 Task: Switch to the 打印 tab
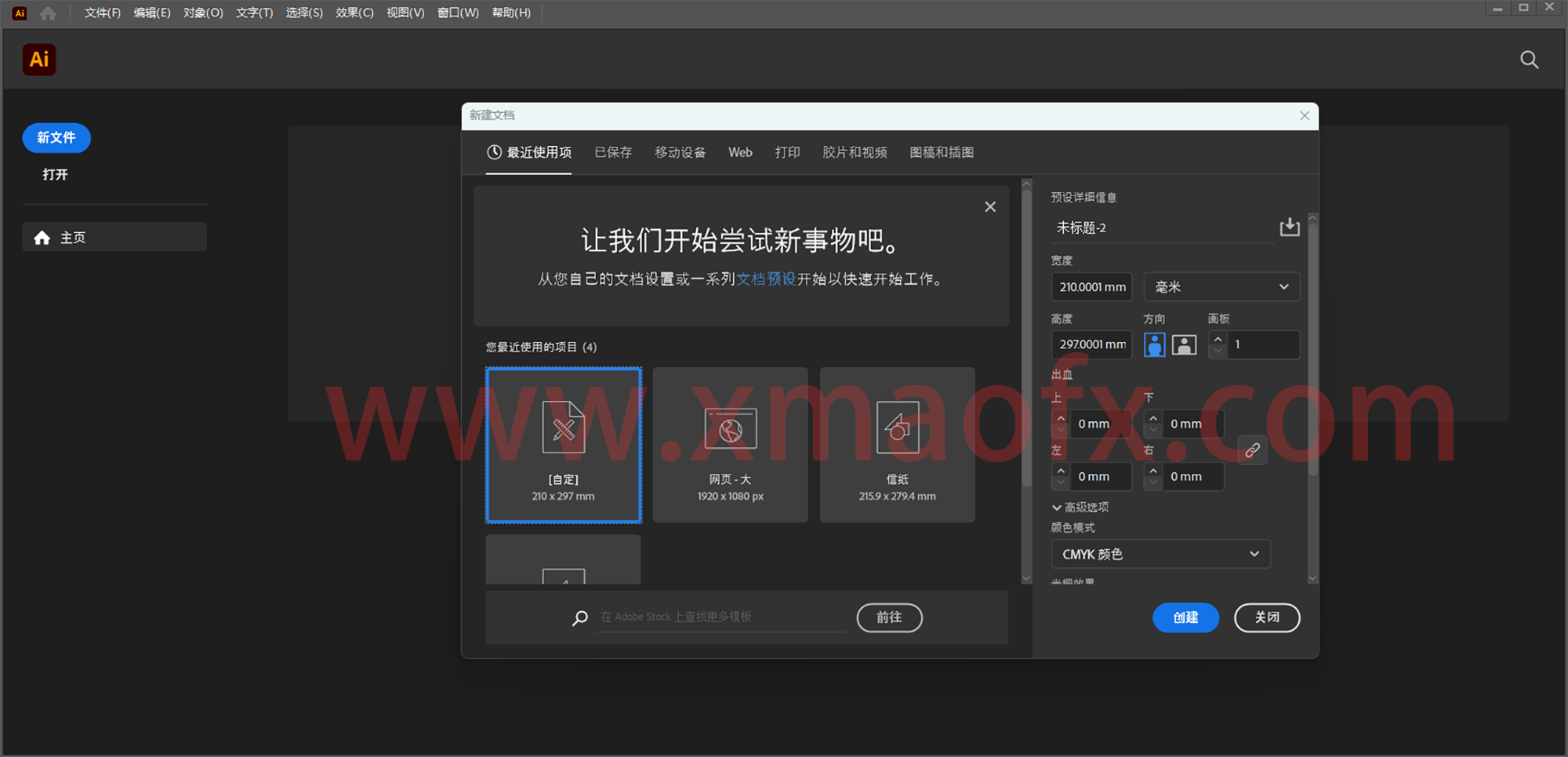(787, 152)
